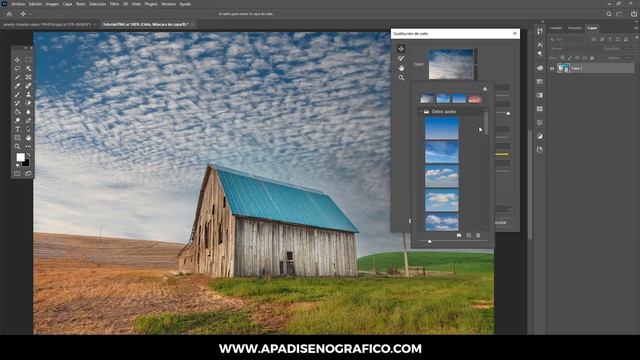Image resolution: width=640 pixels, height=360 pixels.
Task: Toggle the layer filtering switch
Action: click(636, 38)
